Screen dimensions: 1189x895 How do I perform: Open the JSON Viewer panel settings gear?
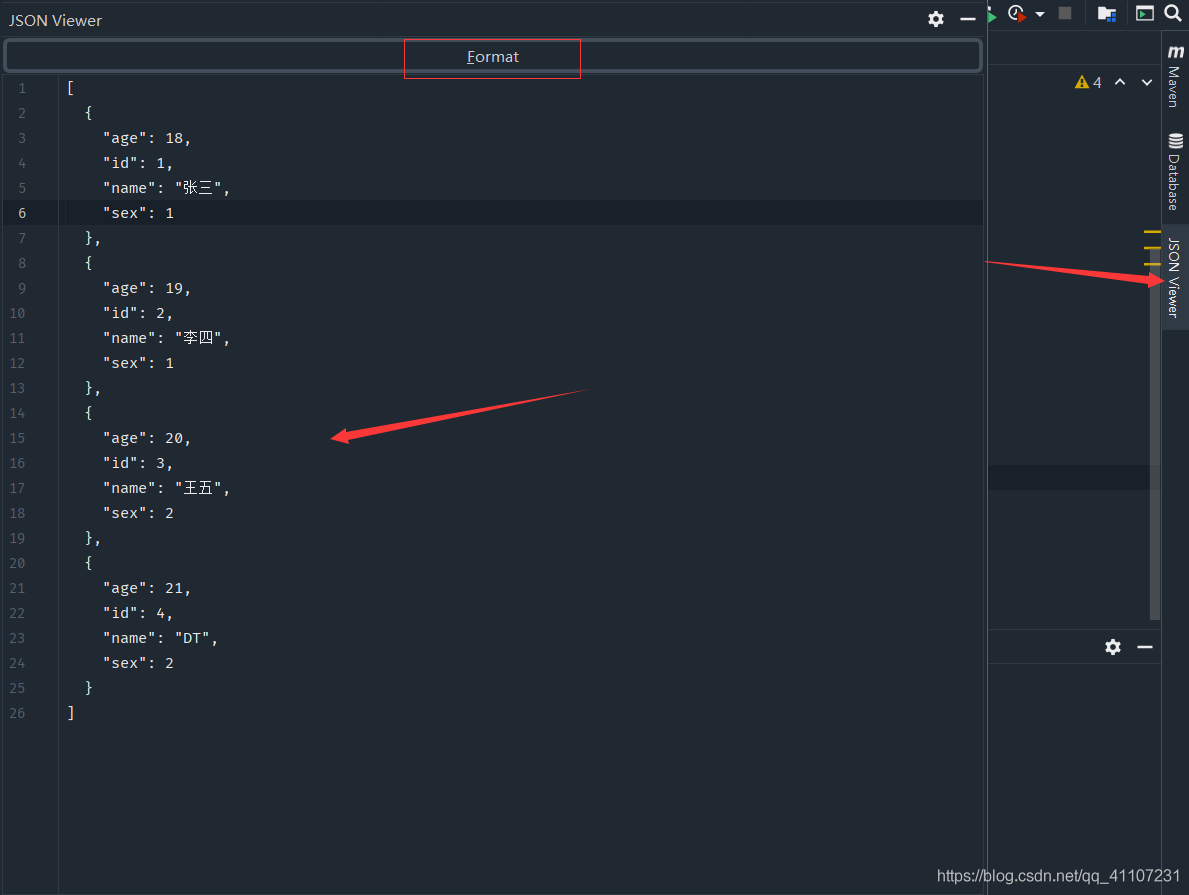936,19
